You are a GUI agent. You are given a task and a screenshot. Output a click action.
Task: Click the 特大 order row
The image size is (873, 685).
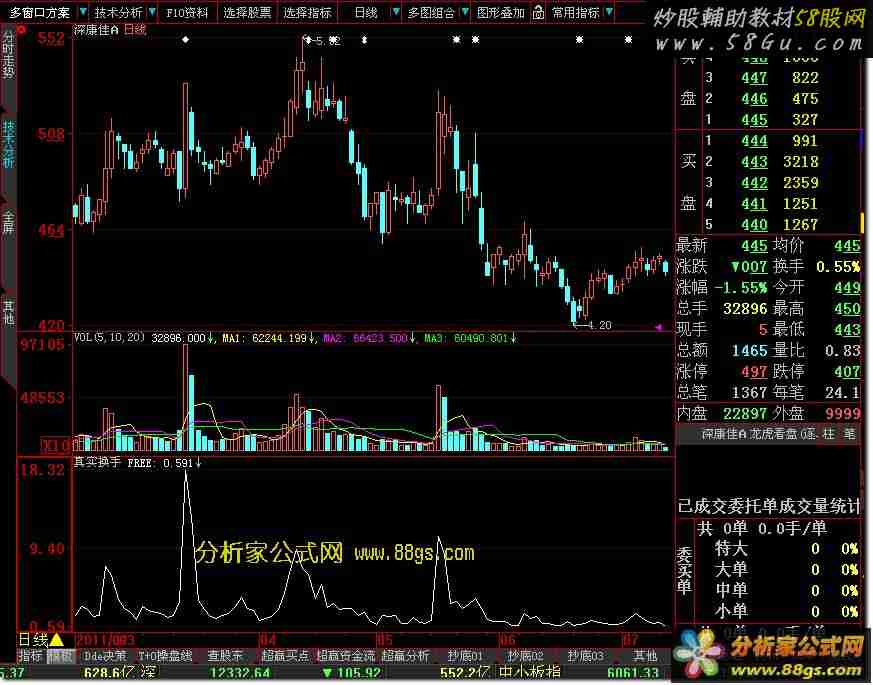point(778,549)
